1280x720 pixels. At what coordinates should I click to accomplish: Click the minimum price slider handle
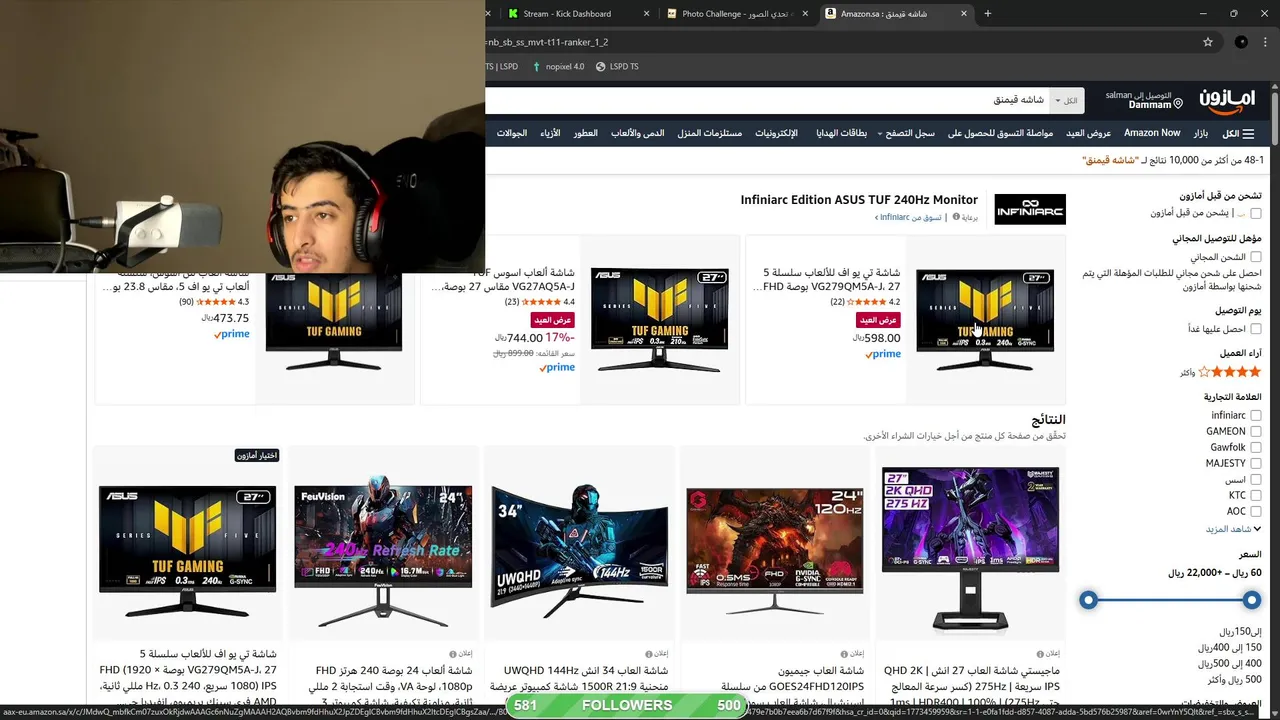click(1251, 600)
